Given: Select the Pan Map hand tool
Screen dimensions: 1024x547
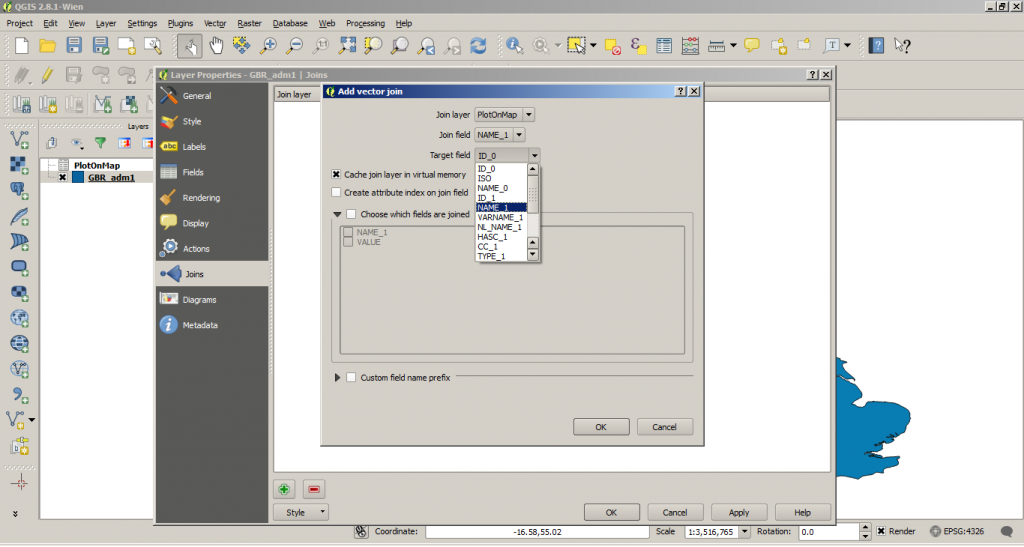Looking at the screenshot, I should point(216,46).
